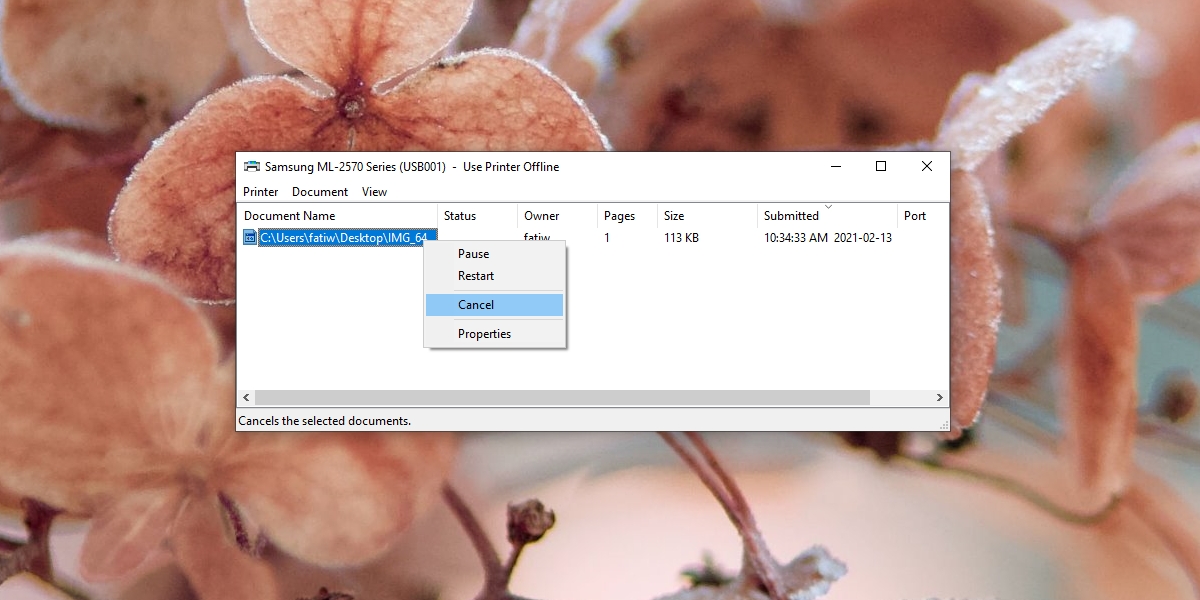Click the horizontal scrollbar right arrow
Screen dimensions: 1200x600
[x=939, y=398]
